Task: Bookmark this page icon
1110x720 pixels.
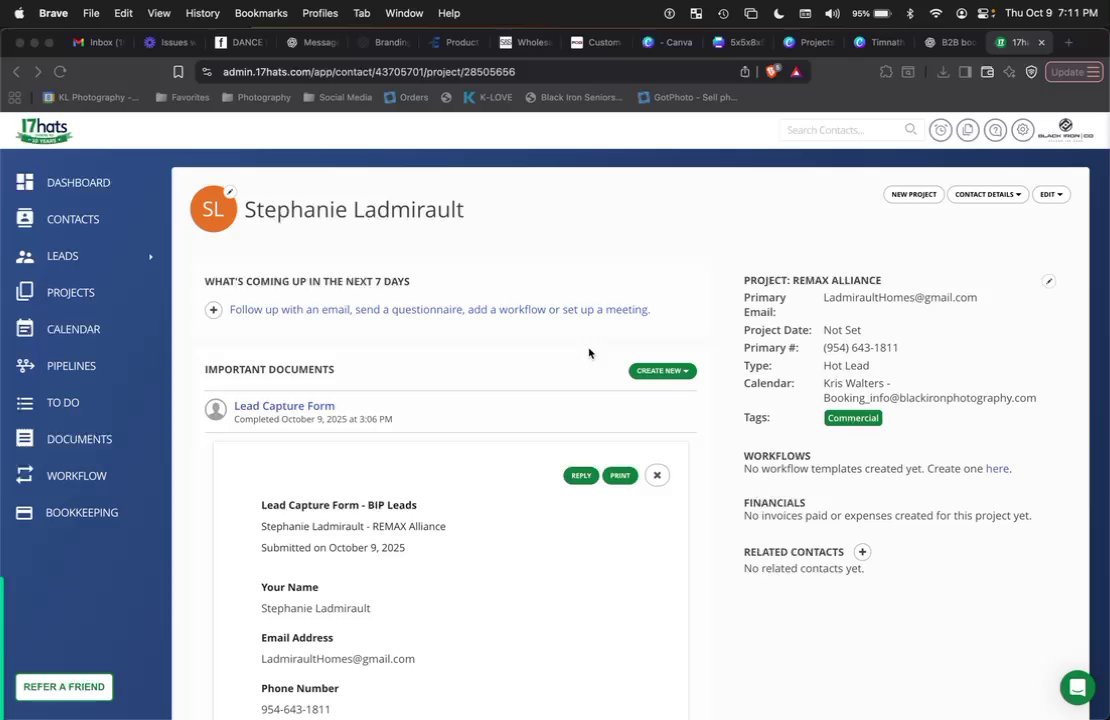Action: tap(178, 72)
